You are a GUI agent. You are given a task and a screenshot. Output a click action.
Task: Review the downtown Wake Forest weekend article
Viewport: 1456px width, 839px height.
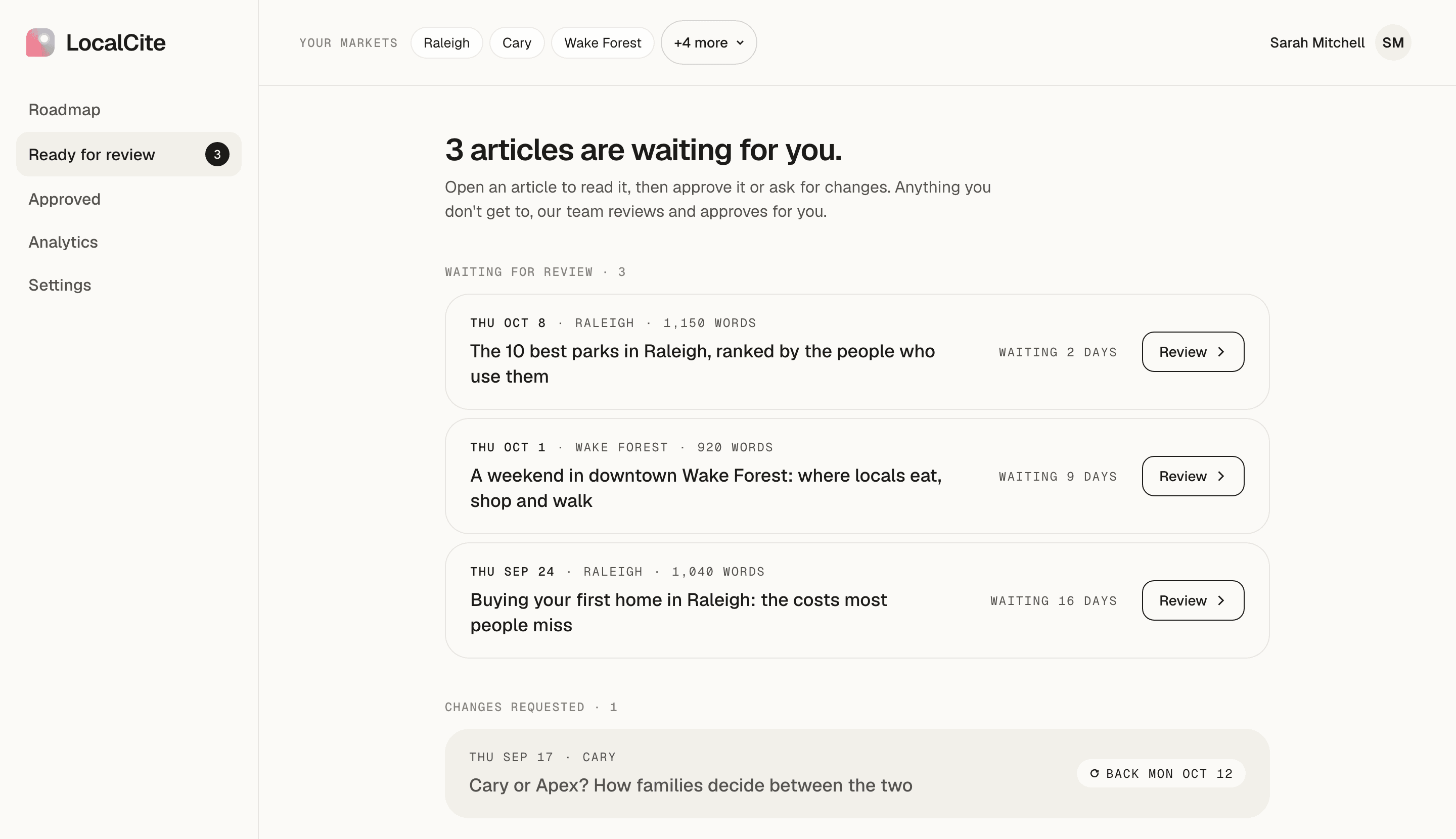click(1193, 477)
